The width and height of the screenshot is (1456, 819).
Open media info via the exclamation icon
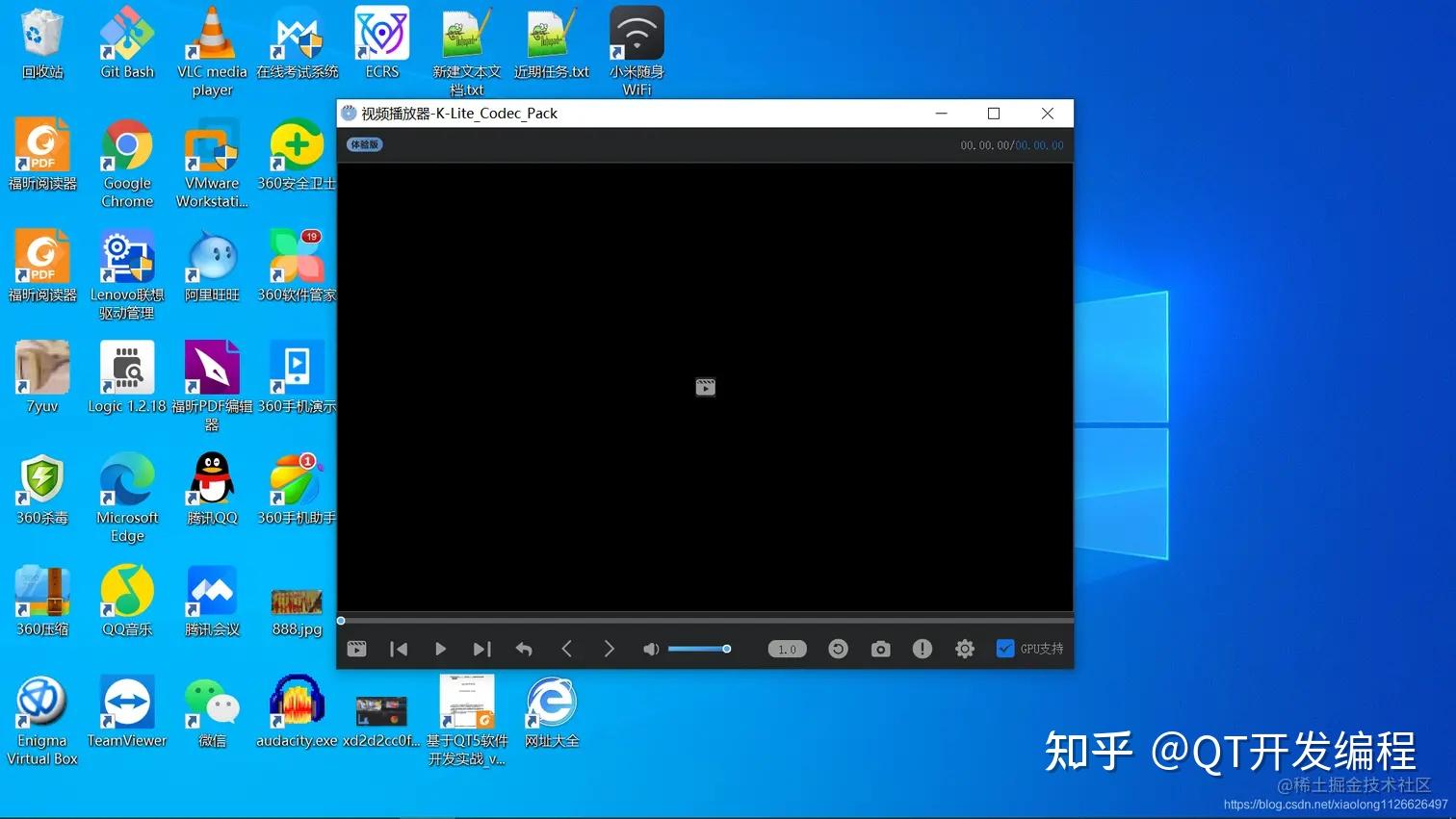922,648
